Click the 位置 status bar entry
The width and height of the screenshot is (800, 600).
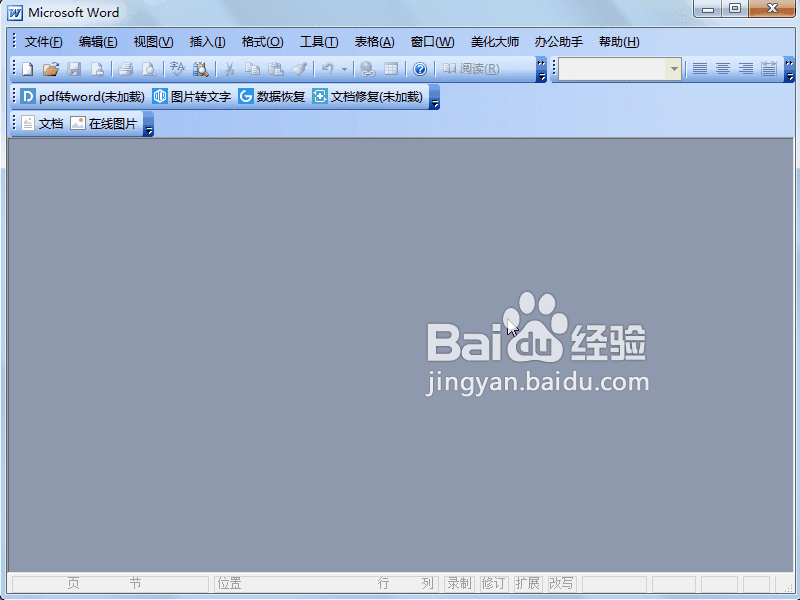pos(229,583)
